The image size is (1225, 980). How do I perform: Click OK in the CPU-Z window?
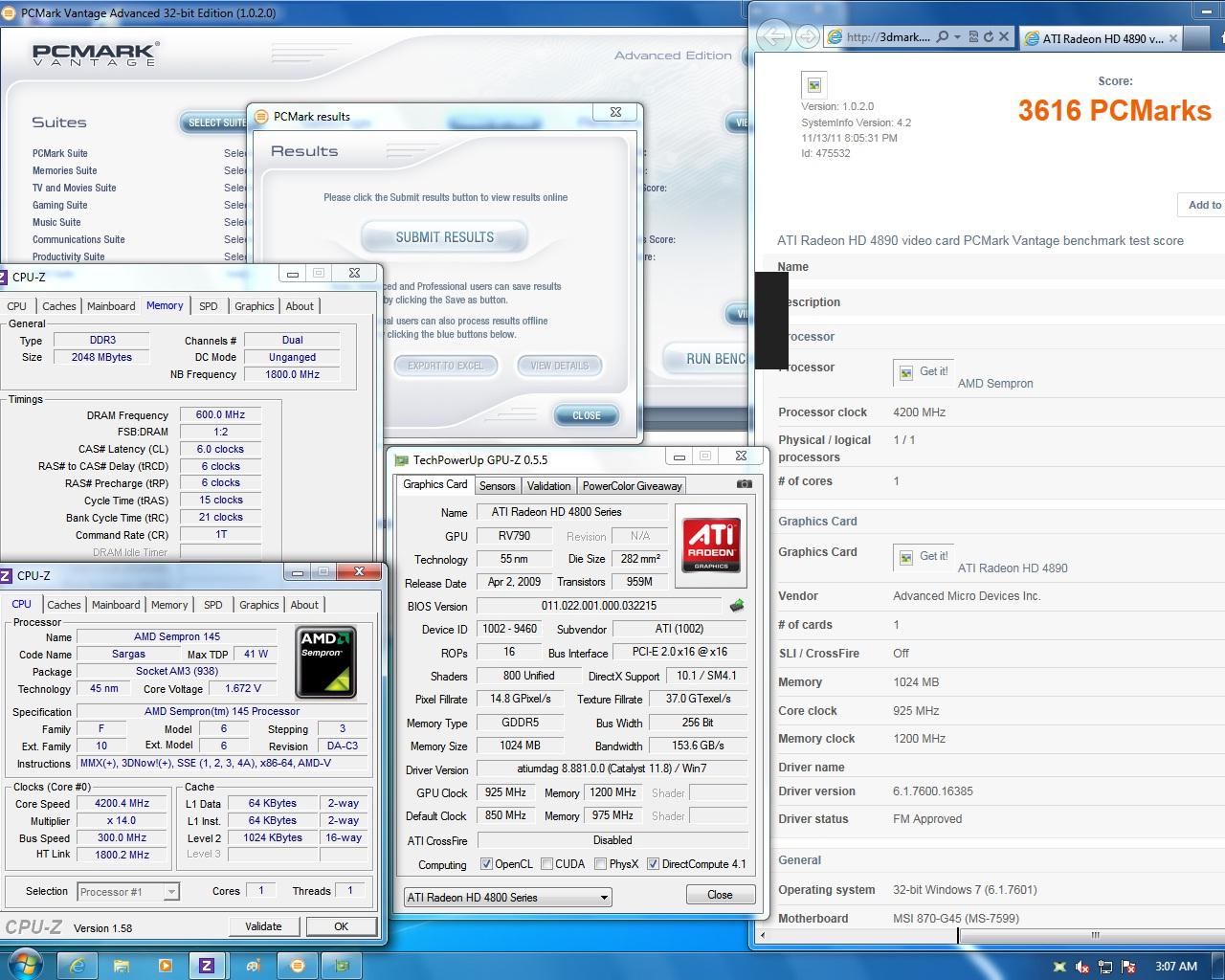point(341,926)
